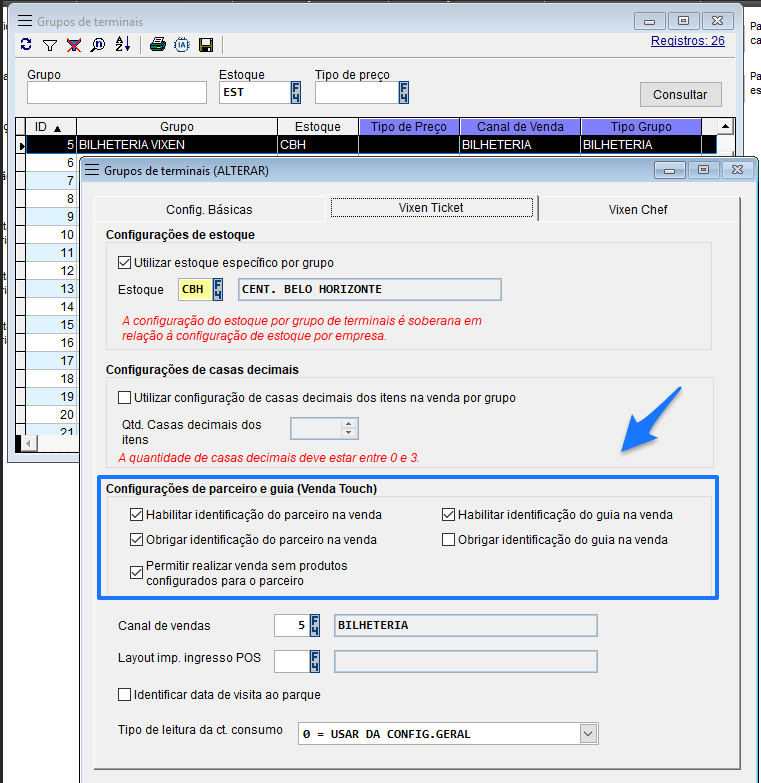Viewport: 761px width, 783px height.
Task: Close the Grupos de terminais (ALTERAR) window
Action: point(738,170)
